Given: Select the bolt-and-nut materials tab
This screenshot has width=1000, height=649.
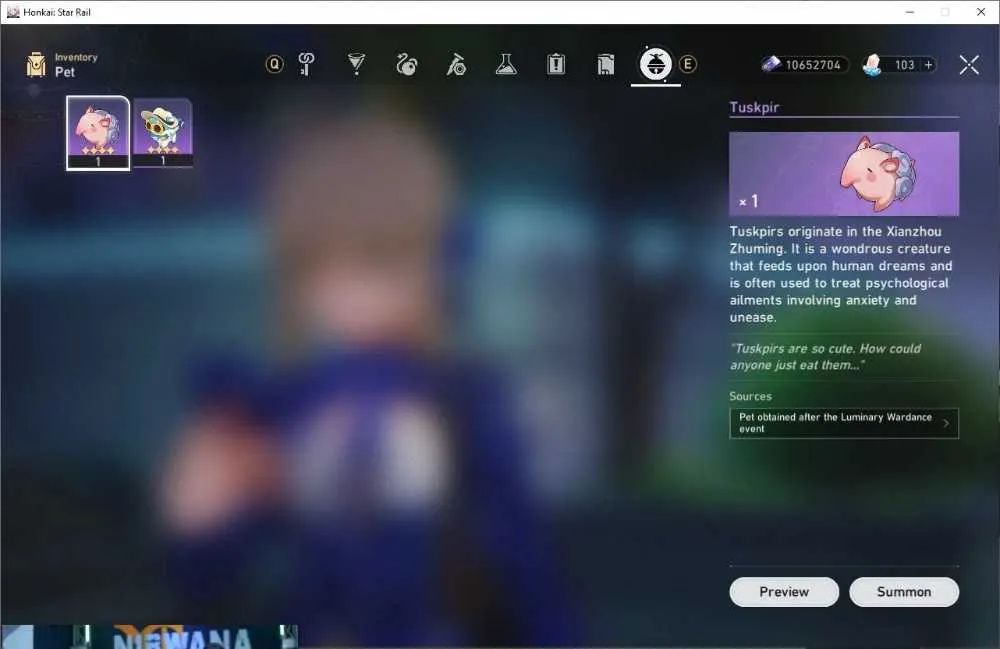Looking at the screenshot, I should (x=456, y=64).
